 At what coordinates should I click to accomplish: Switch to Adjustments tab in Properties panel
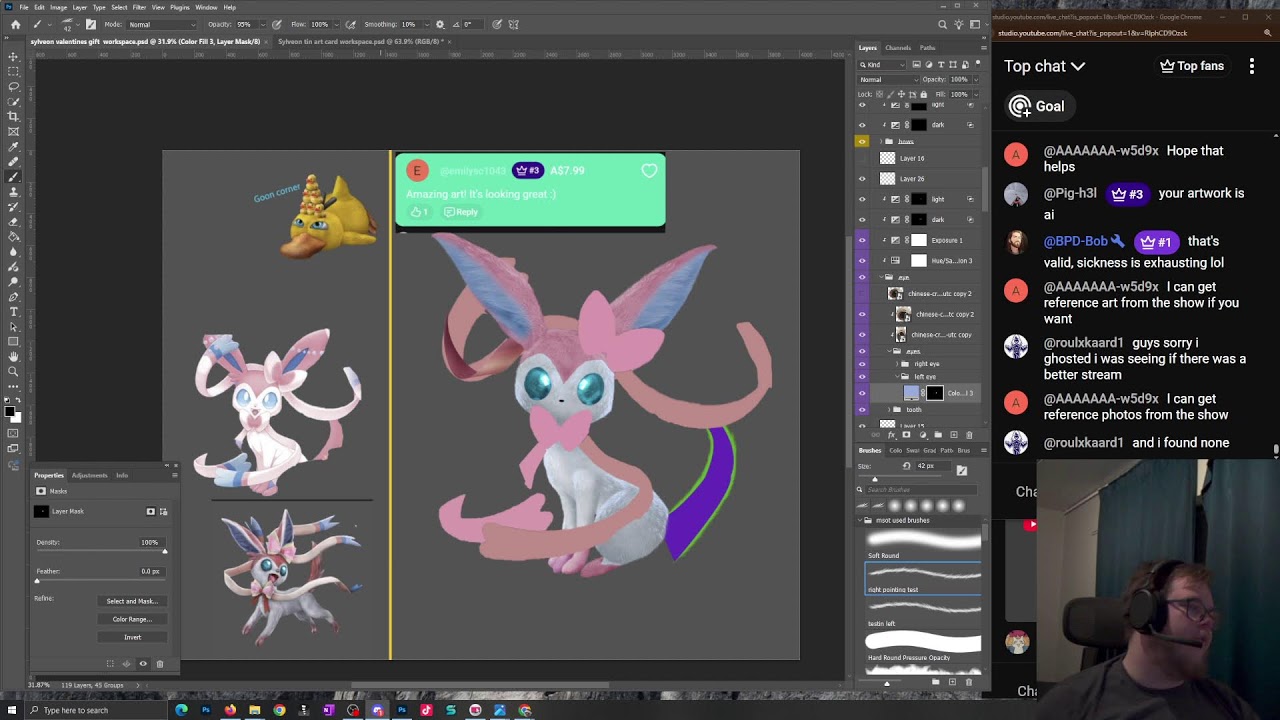click(89, 475)
